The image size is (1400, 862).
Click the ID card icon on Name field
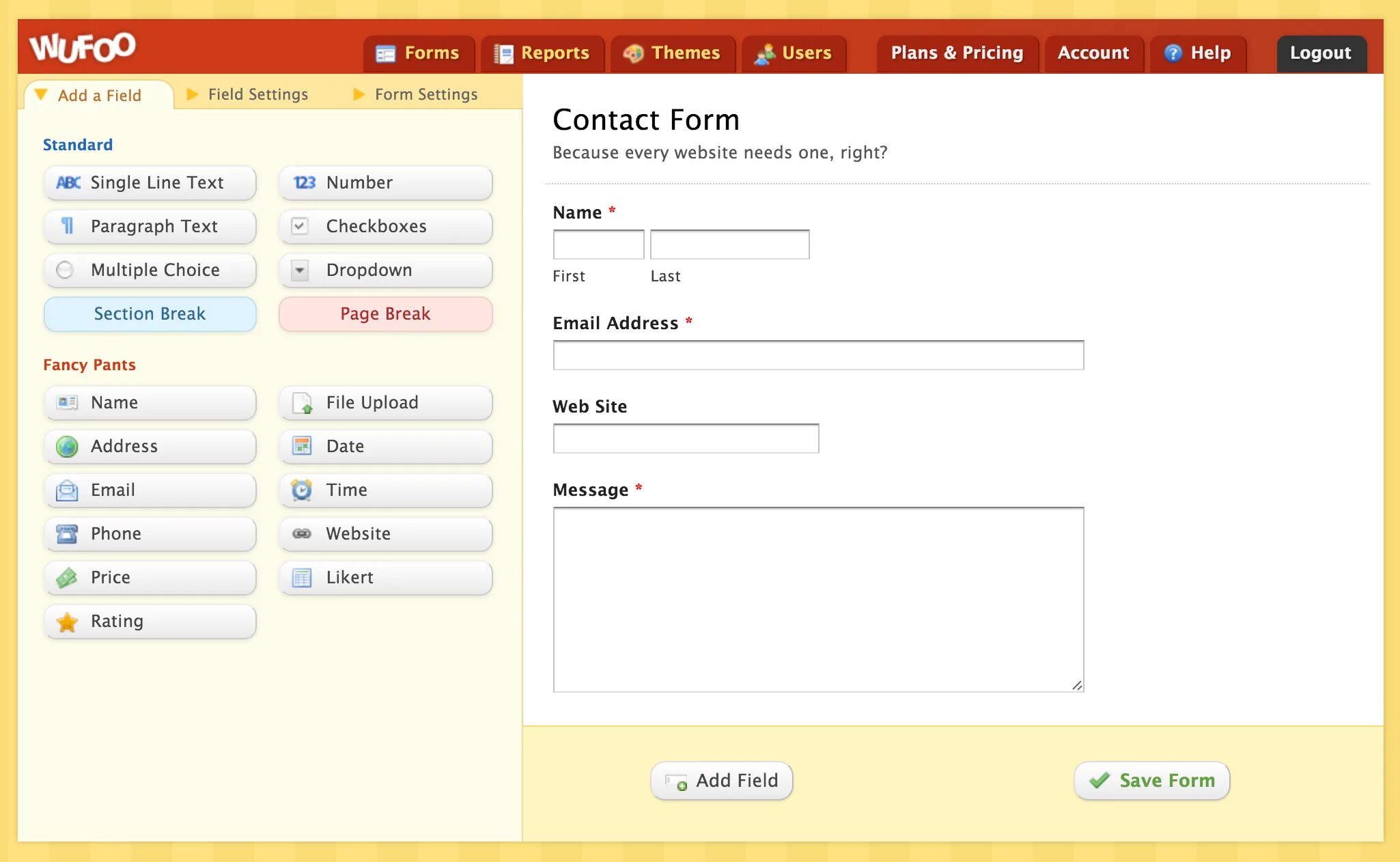click(67, 402)
